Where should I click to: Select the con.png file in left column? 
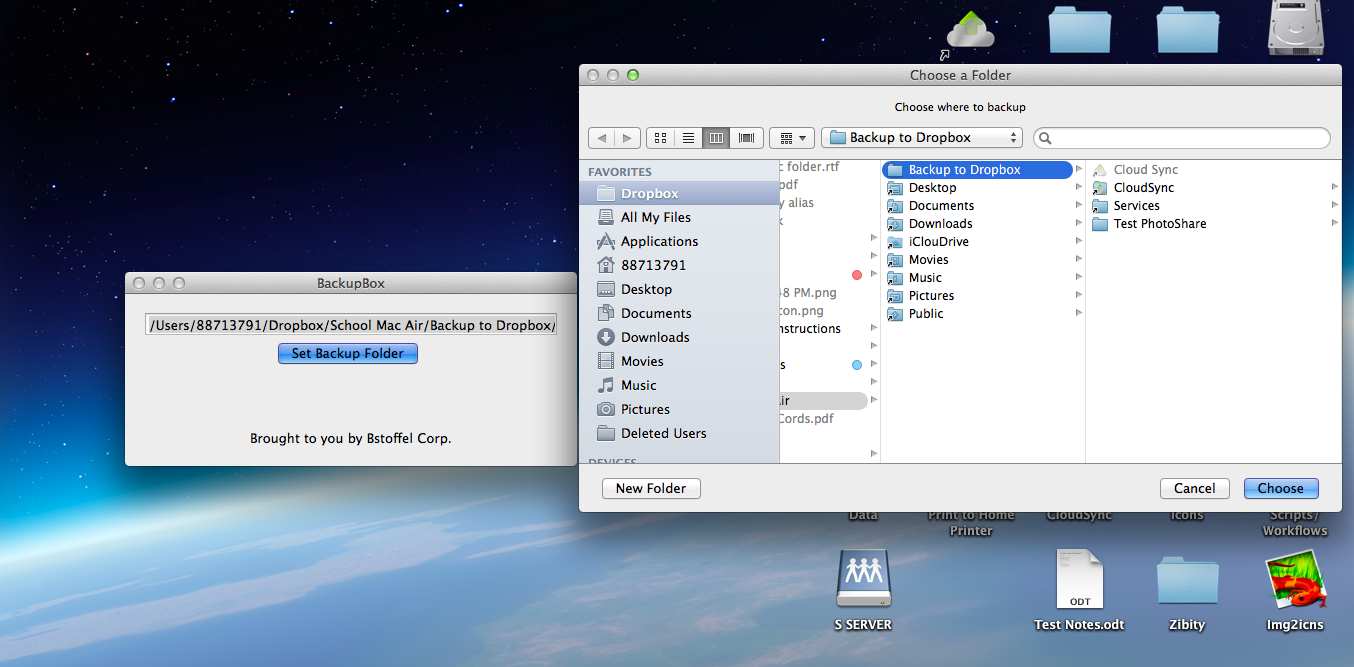(x=801, y=311)
